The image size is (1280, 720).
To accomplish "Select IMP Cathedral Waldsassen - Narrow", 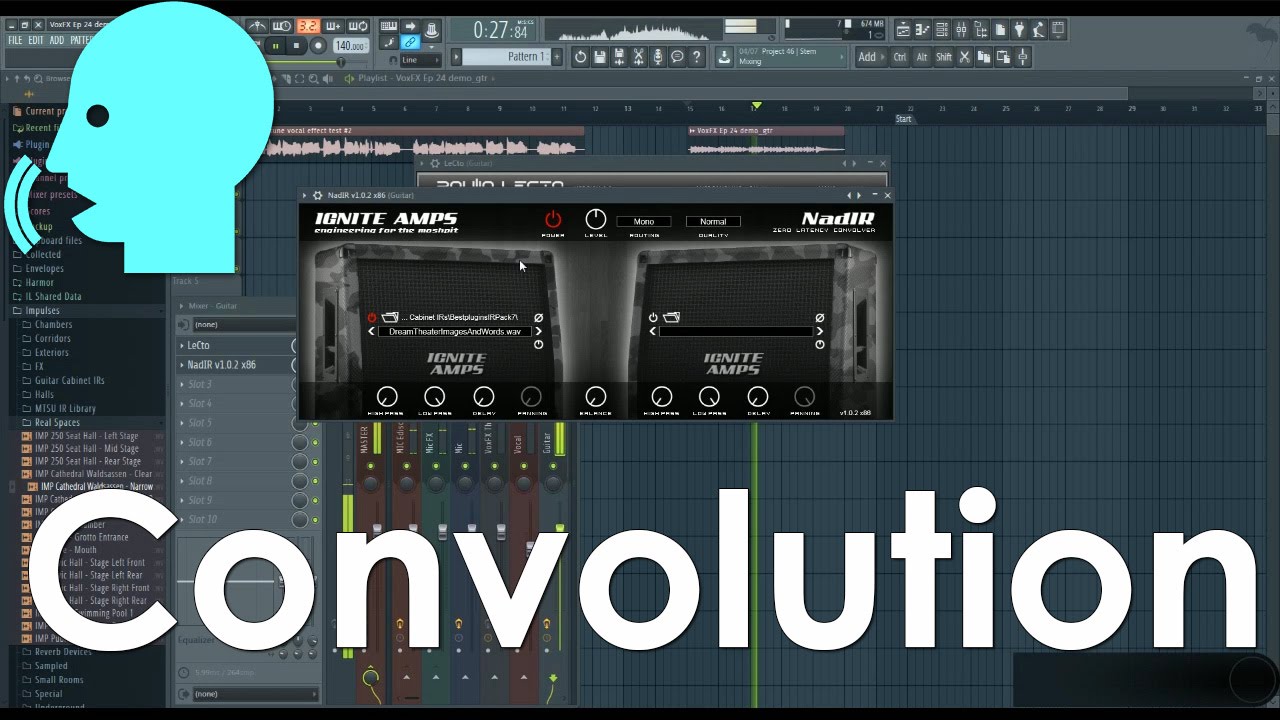I will pyautogui.click(x=97, y=487).
